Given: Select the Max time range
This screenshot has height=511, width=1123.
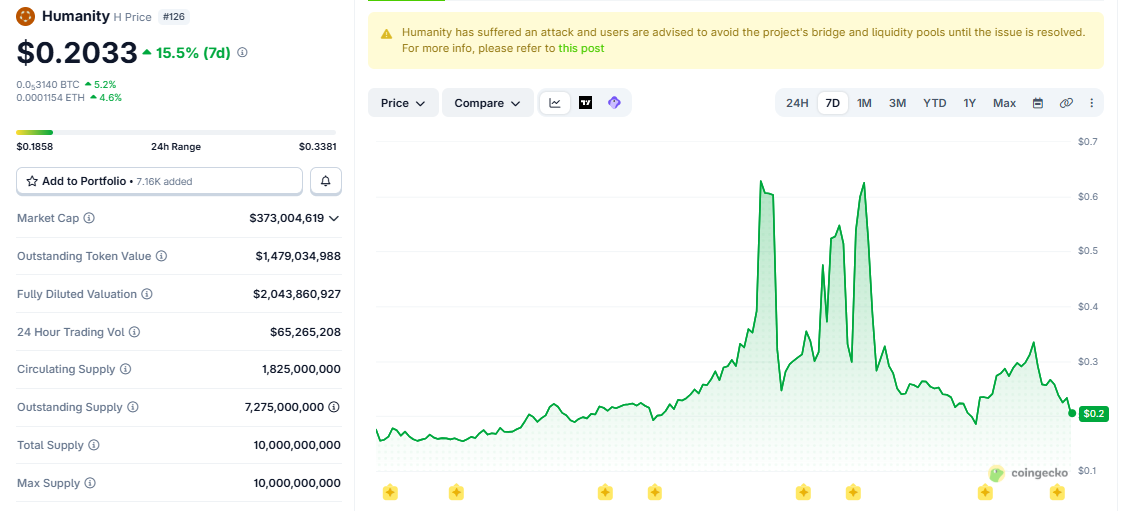Looking at the screenshot, I should pyautogui.click(x=1004, y=103).
